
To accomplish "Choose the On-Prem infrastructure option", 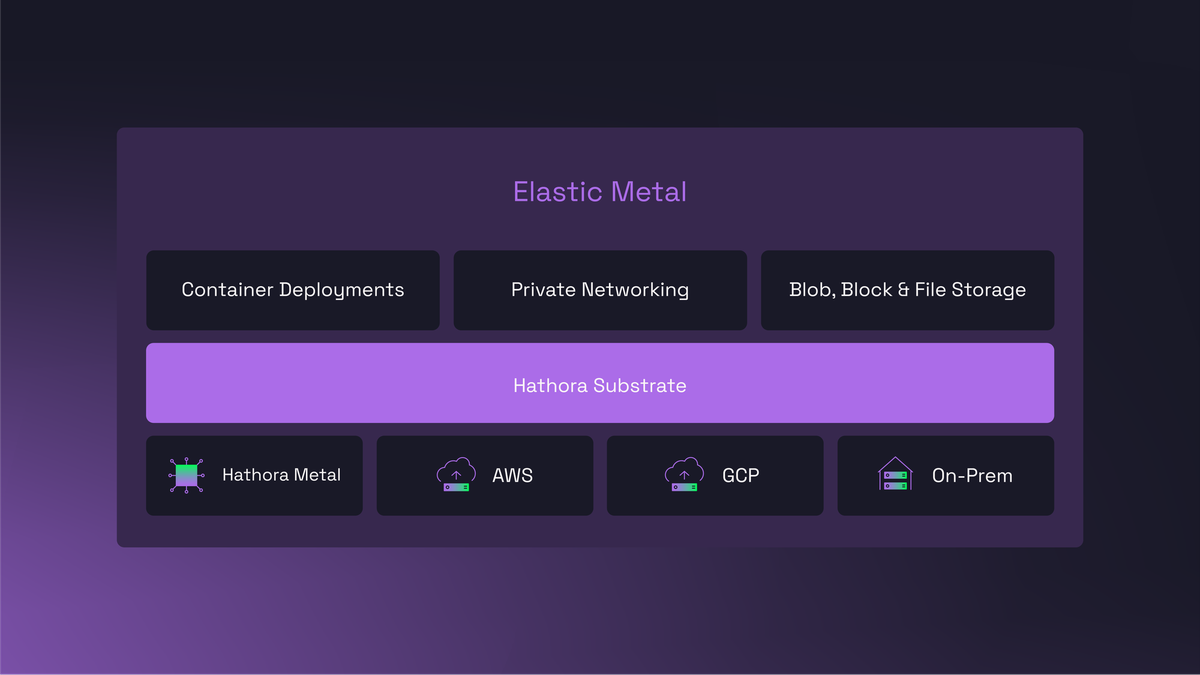I will tap(945, 475).
